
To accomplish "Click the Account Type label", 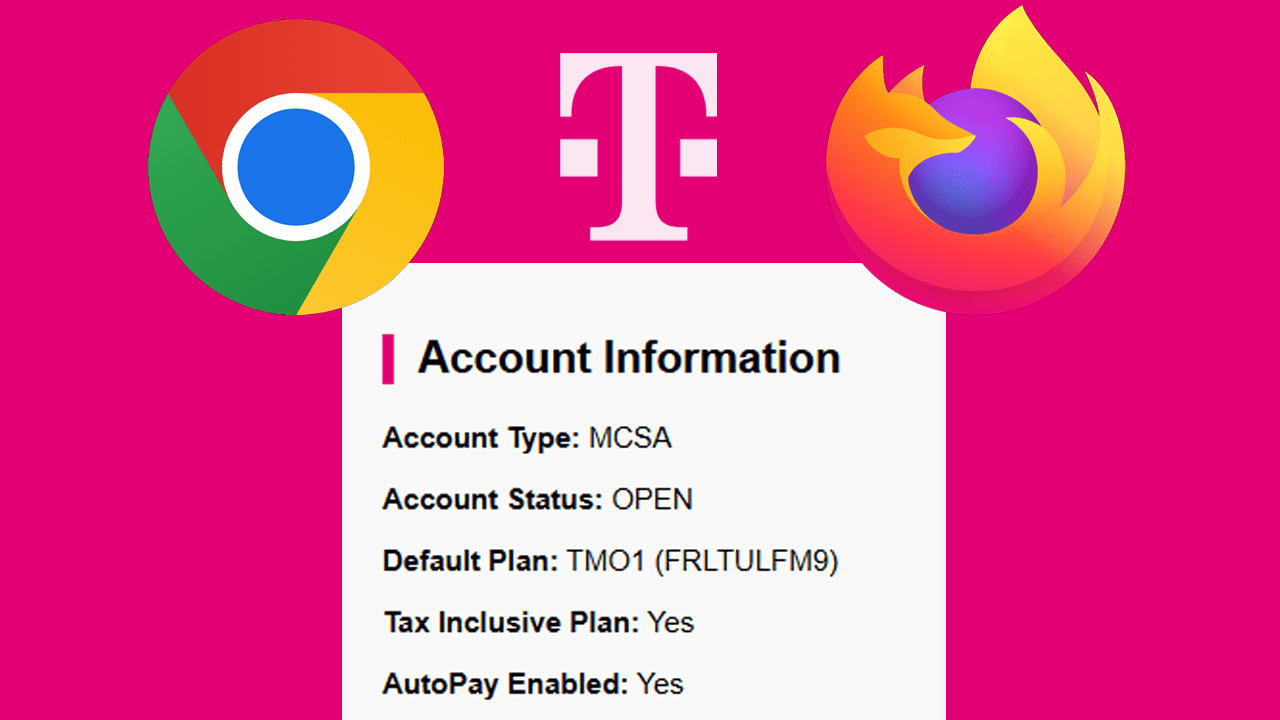I will 480,438.
